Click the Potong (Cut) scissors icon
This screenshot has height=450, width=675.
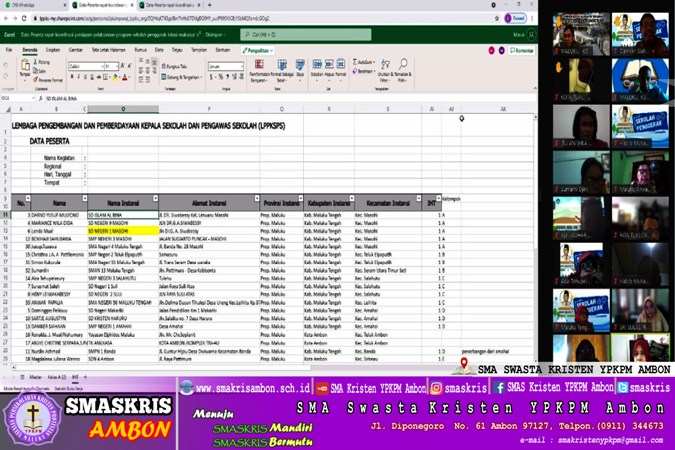tap(35, 62)
